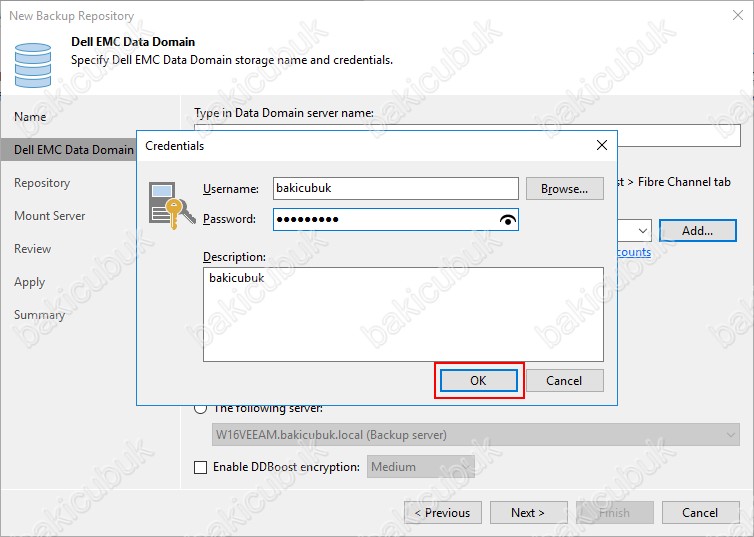Select 'The following server' radio button
The width and height of the screenshot is (754, 537).
201,409
